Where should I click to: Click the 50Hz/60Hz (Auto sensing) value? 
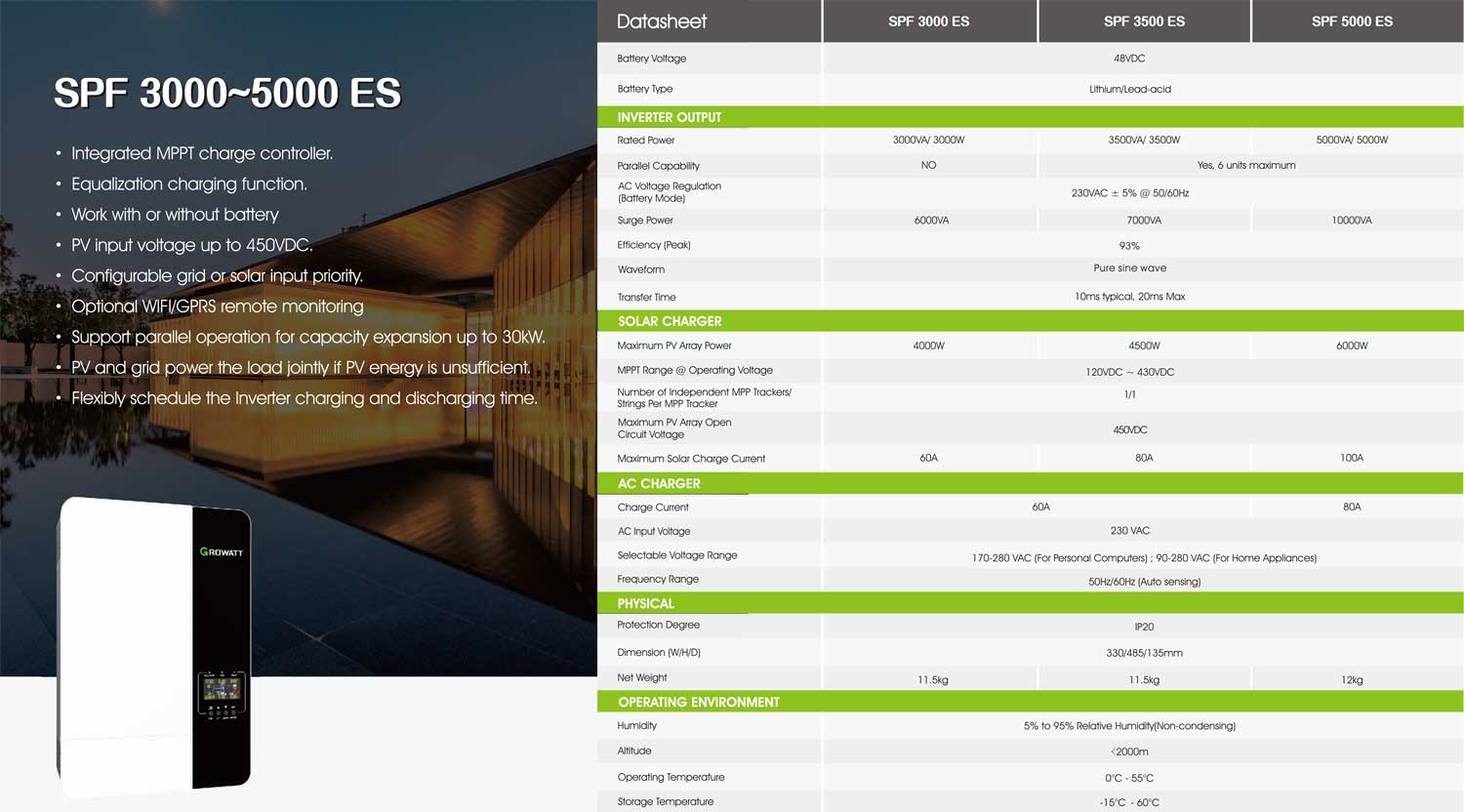(1144, 582)
